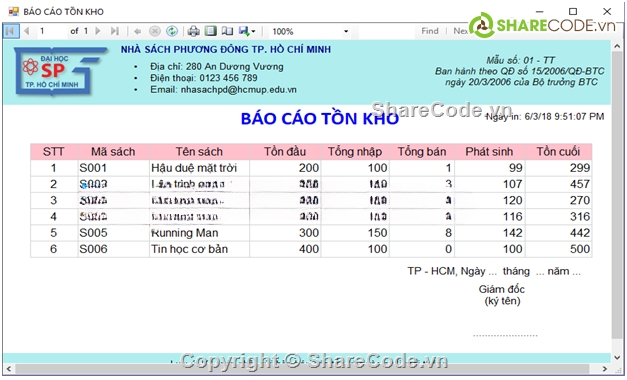This screenshot has width=627, height=380.
Task: Click Phát sinh value 142
Action: click(489, 233)
